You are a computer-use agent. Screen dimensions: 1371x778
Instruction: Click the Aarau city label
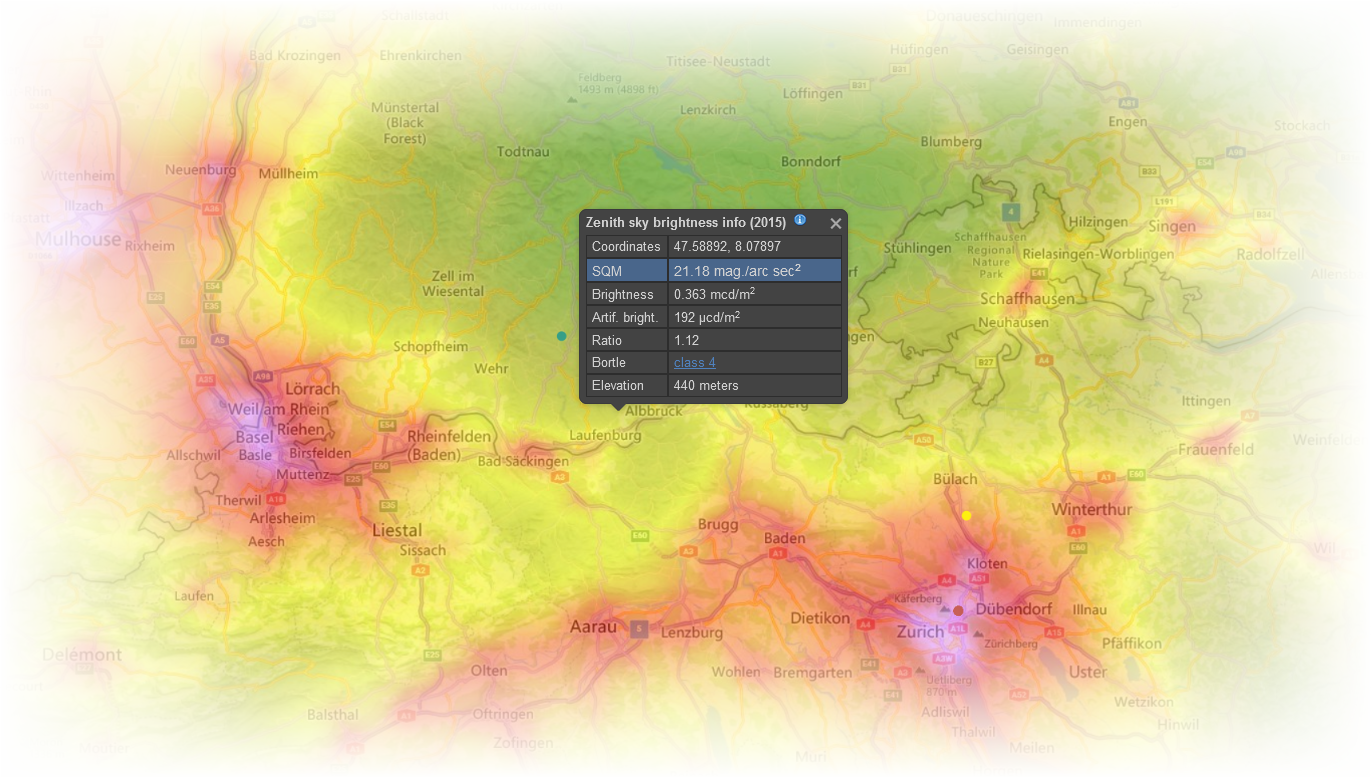[x=593, y=627]
